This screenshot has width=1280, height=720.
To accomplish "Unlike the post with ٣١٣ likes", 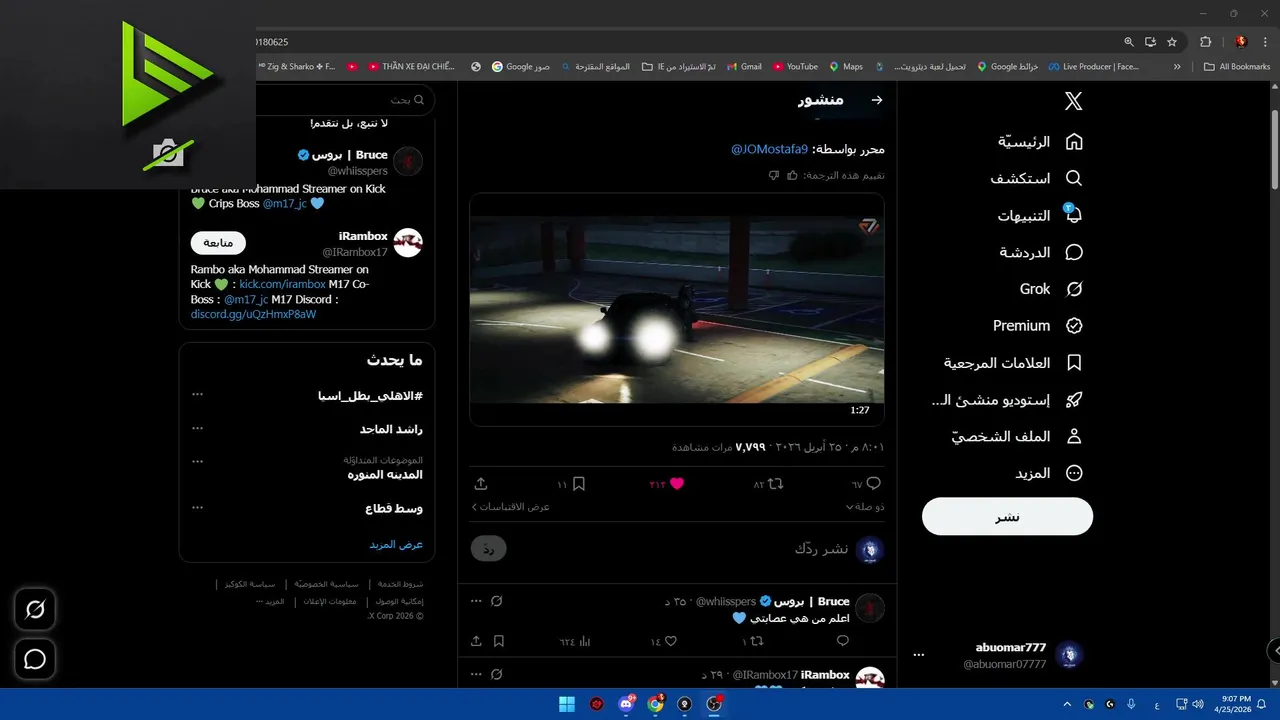I will coord(677,484).
